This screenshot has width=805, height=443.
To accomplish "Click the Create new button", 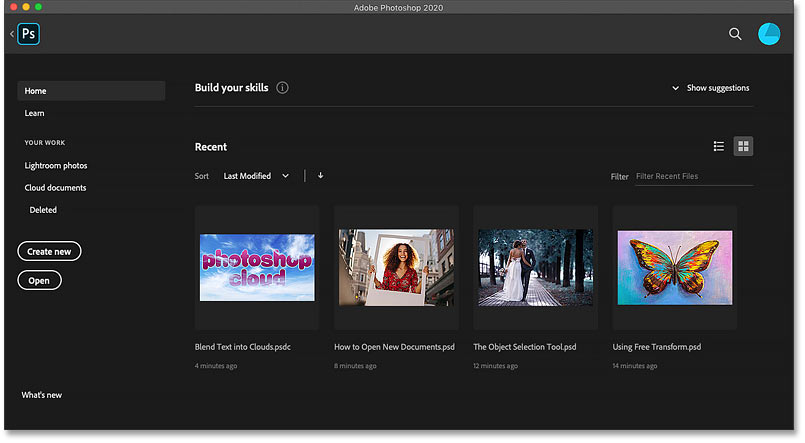I will click(49, 252).
